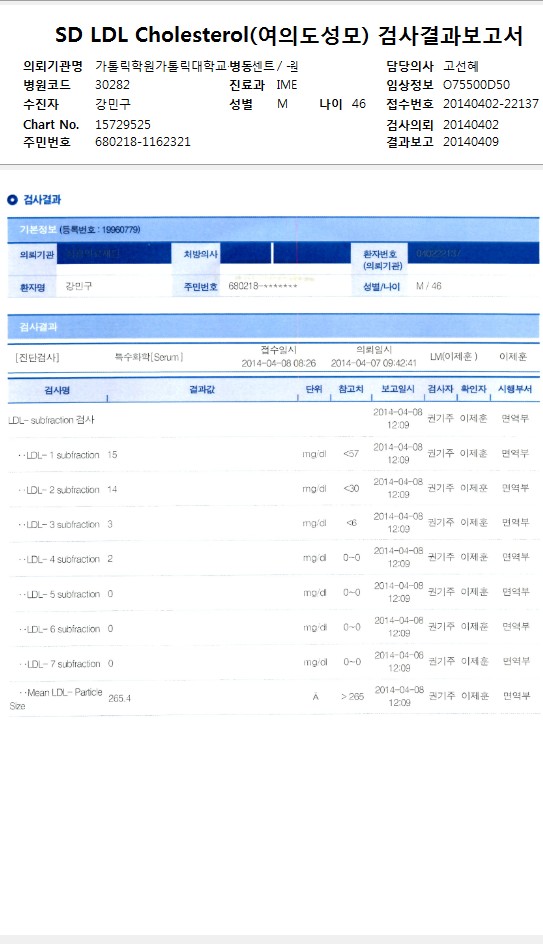Screen dimensions: 543x944
Task: Click the 보고일시 column header
Action: pyautogui.click(x=397, y=390)
